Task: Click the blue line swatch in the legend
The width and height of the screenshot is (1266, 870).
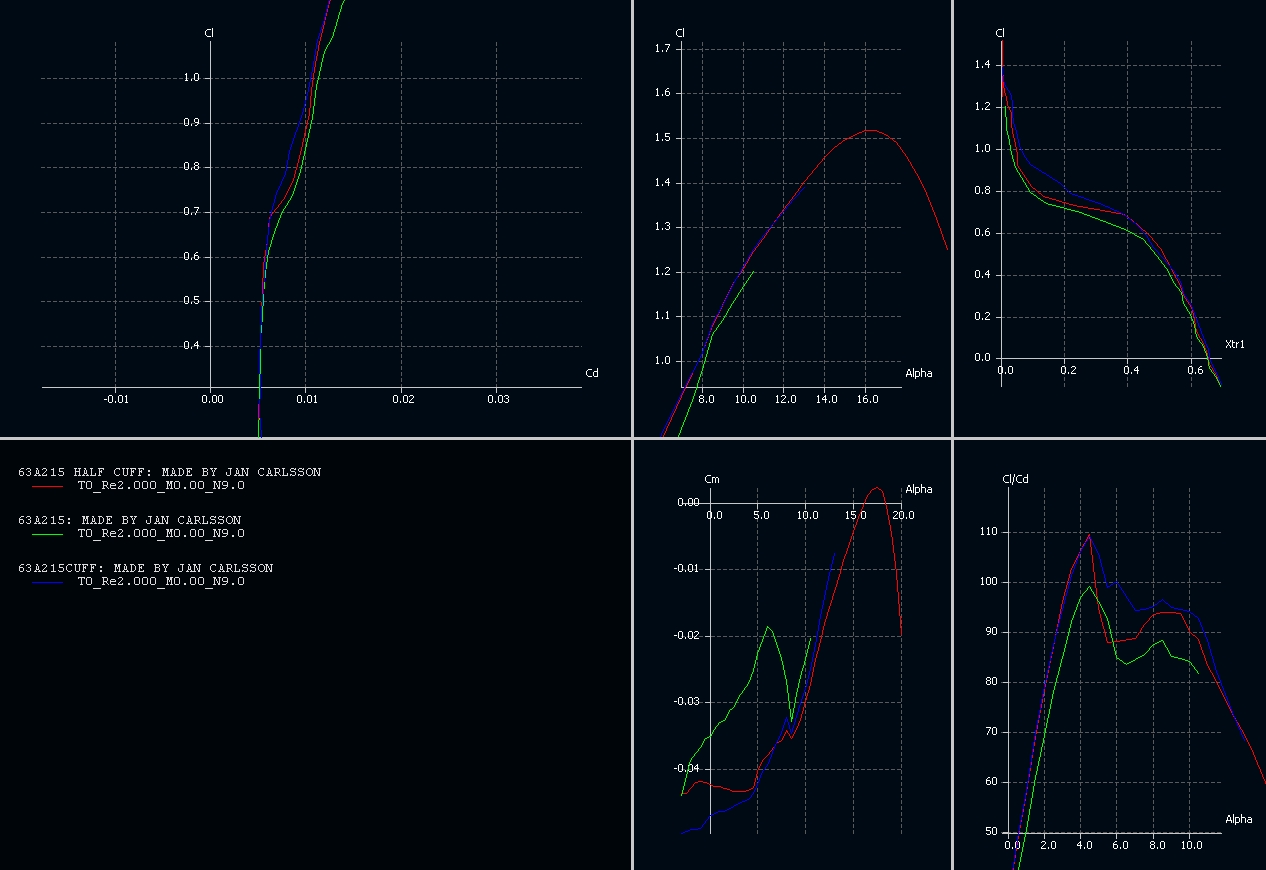Action: pyautogui.click(x=47, y=582)
